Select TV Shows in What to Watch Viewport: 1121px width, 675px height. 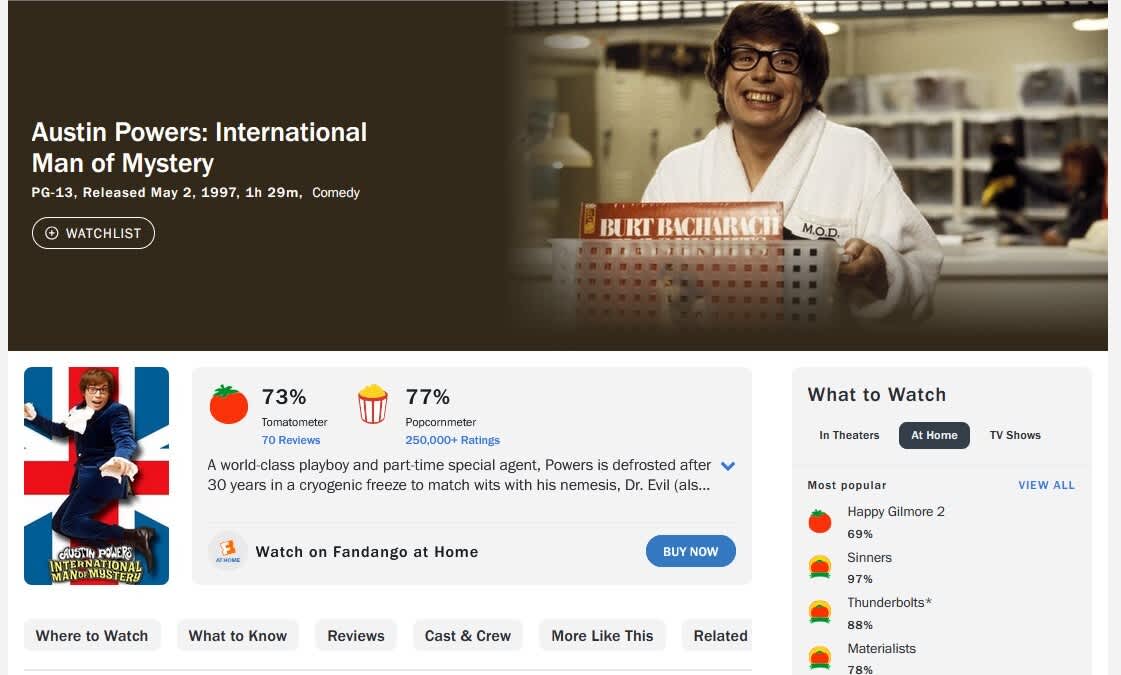(1015, 435)
